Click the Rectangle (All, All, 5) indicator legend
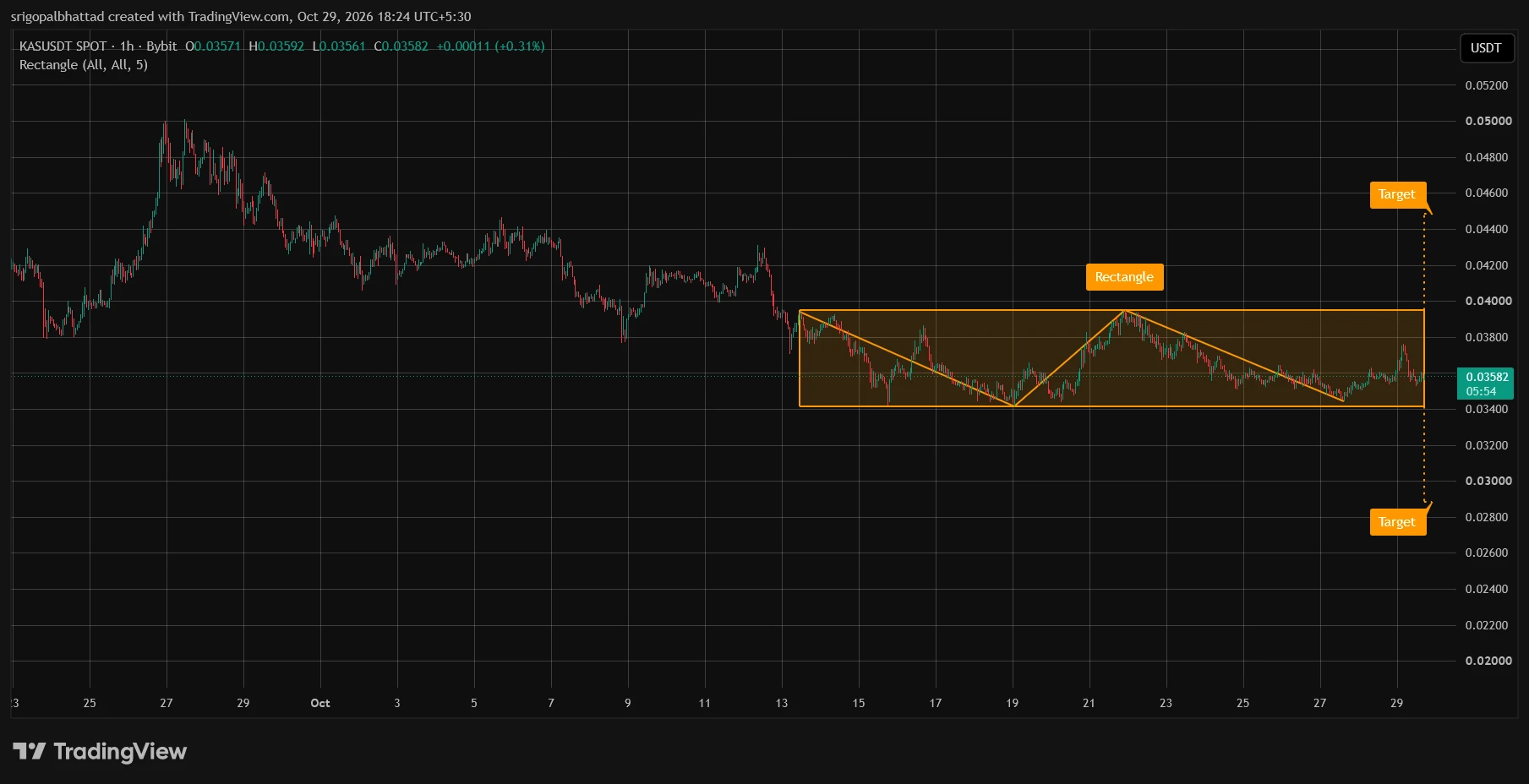Screen dimensions: 1529x784 coord(84,65)
